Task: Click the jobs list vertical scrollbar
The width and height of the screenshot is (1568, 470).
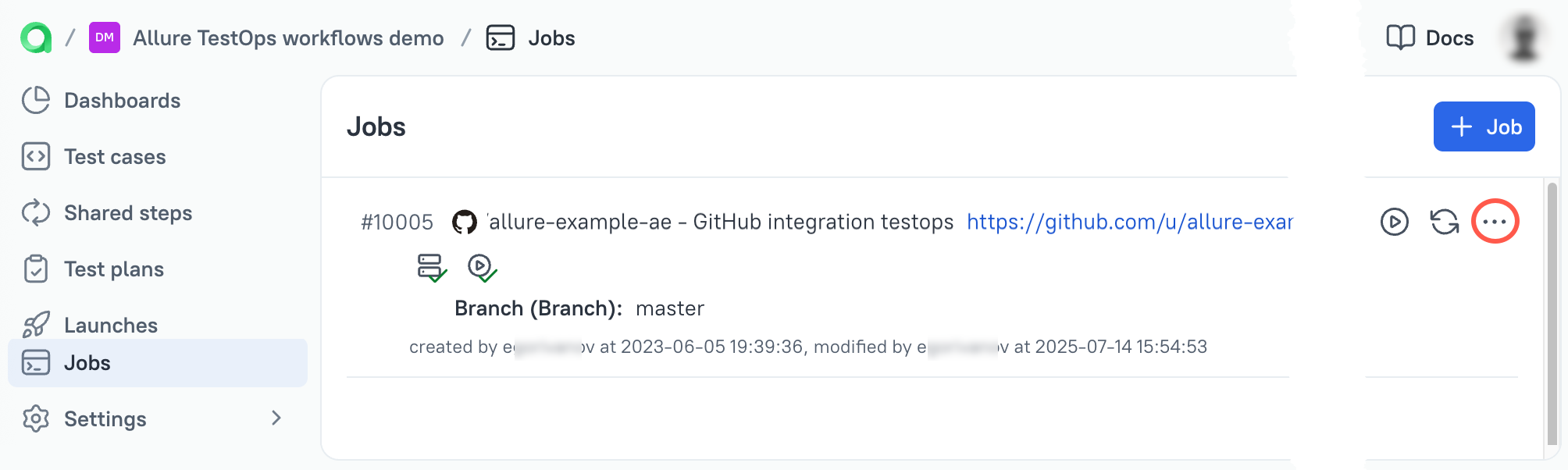Action: click(x=1552, y=312)
